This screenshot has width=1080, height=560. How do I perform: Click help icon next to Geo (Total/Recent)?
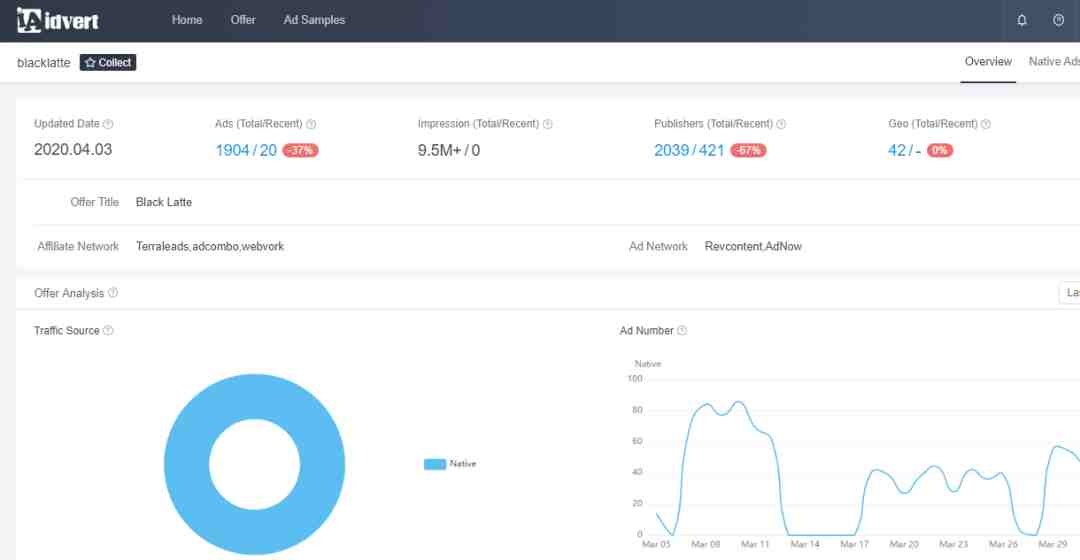[x=986, y=124]
